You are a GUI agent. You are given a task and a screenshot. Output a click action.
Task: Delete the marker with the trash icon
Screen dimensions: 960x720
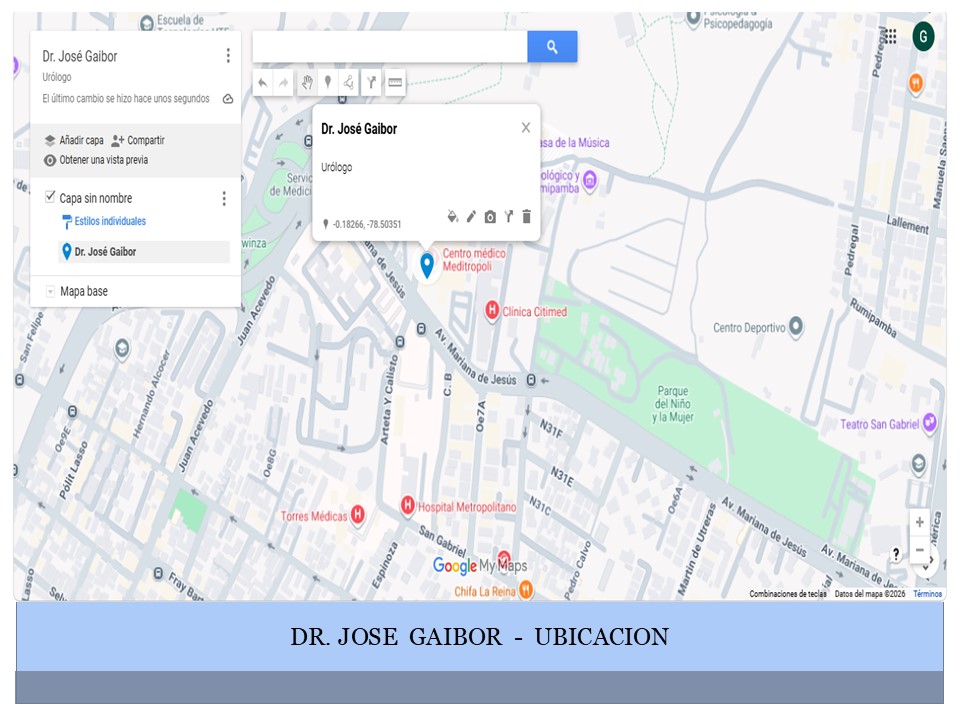[x=527, y=217]
